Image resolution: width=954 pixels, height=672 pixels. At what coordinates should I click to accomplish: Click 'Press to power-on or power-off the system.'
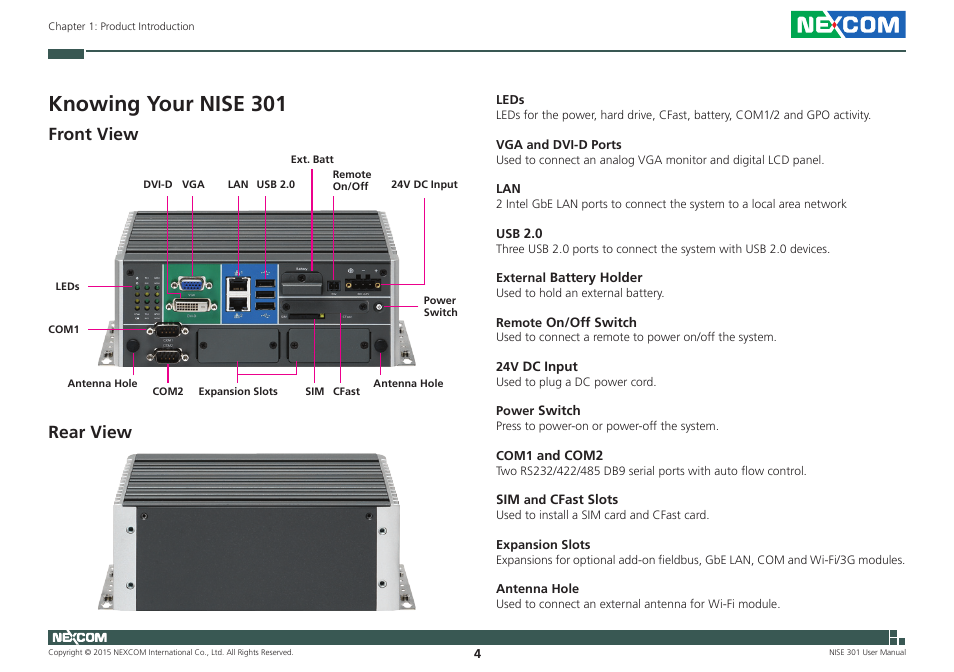coord(607,426)
